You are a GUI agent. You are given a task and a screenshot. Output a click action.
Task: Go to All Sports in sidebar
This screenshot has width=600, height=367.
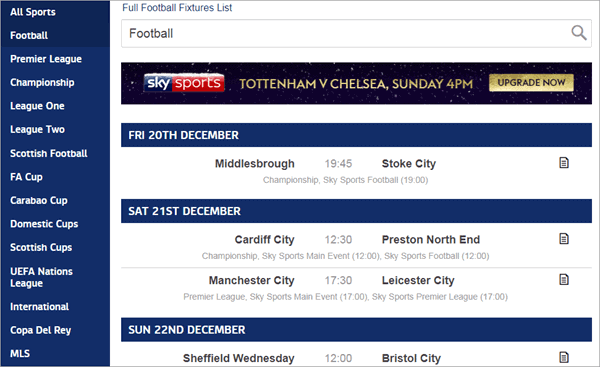point(33,12)
